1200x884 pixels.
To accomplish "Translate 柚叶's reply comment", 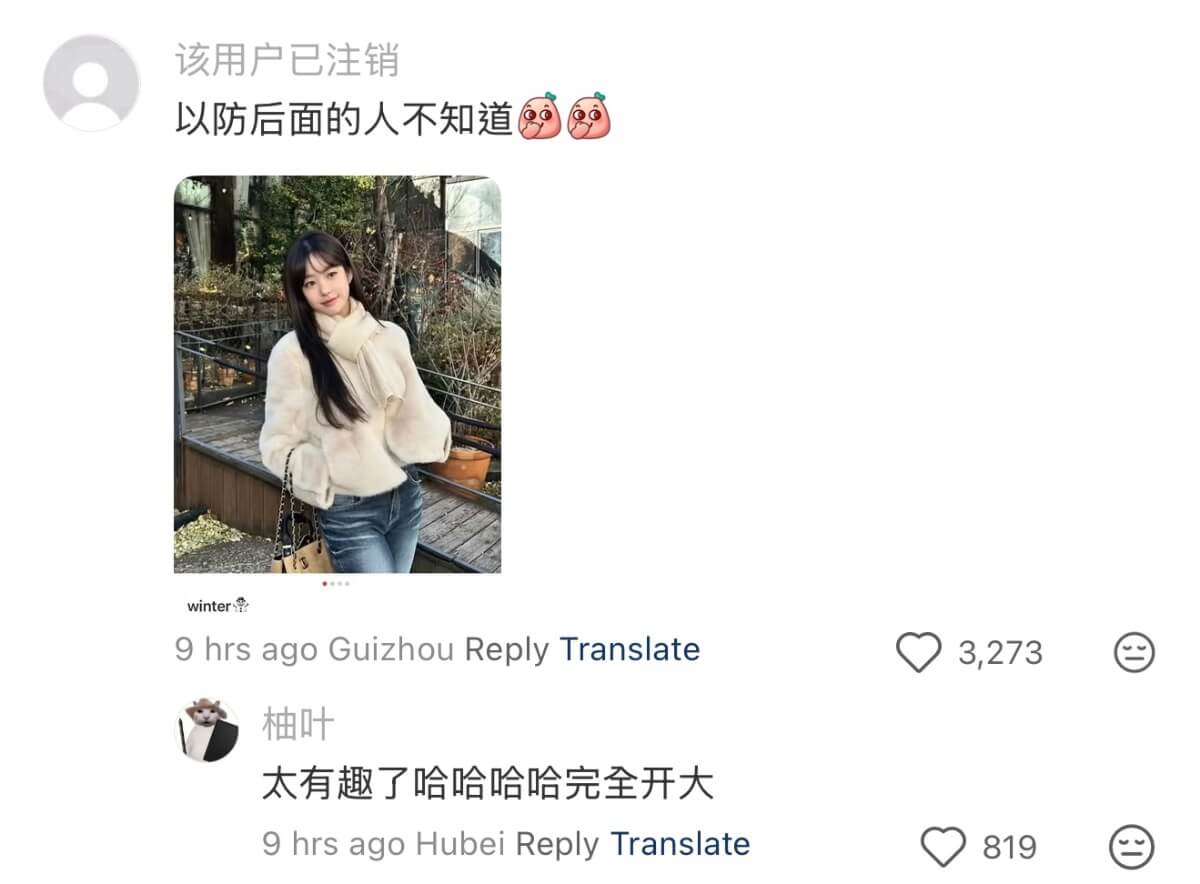I will (681, 844).
